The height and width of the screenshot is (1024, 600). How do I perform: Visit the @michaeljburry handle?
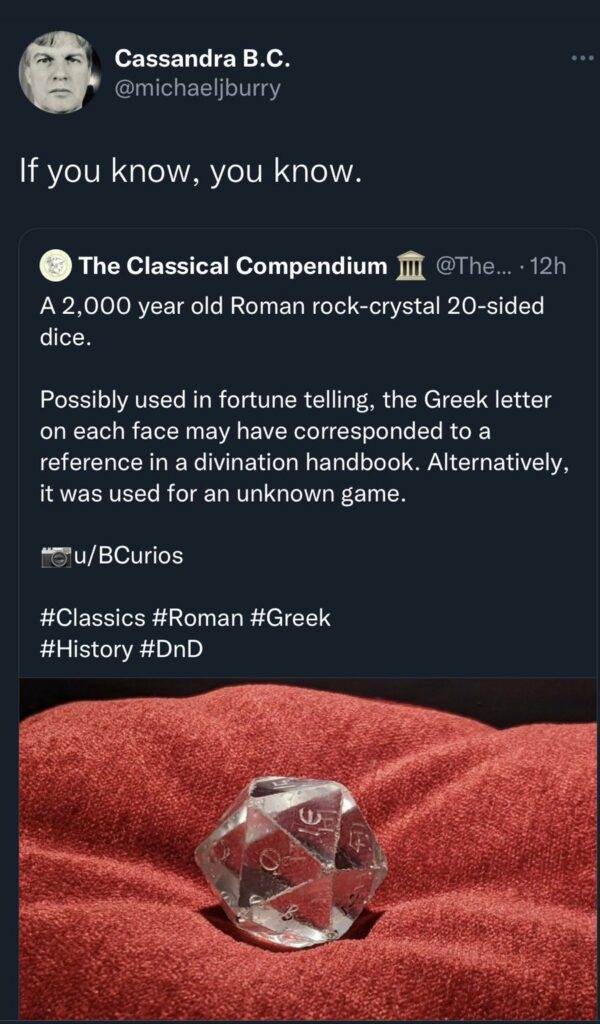pyautogui.click(x=198, y=88)
